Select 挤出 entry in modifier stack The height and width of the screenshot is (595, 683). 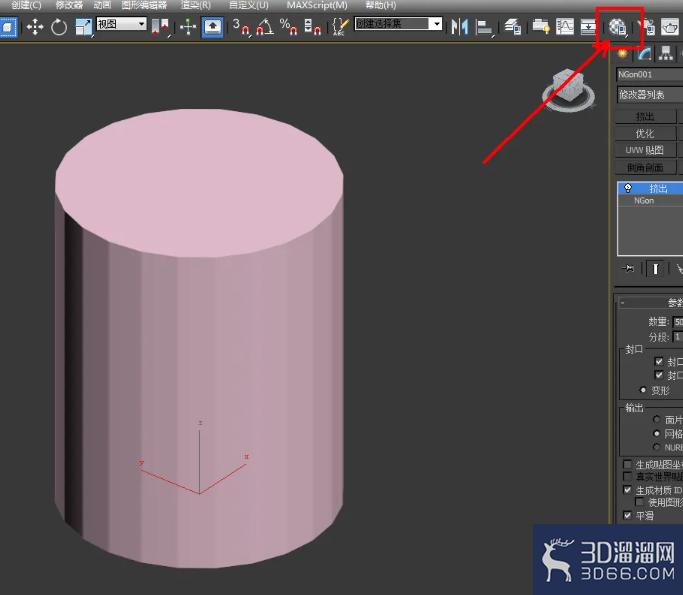(x=651, y=188)
